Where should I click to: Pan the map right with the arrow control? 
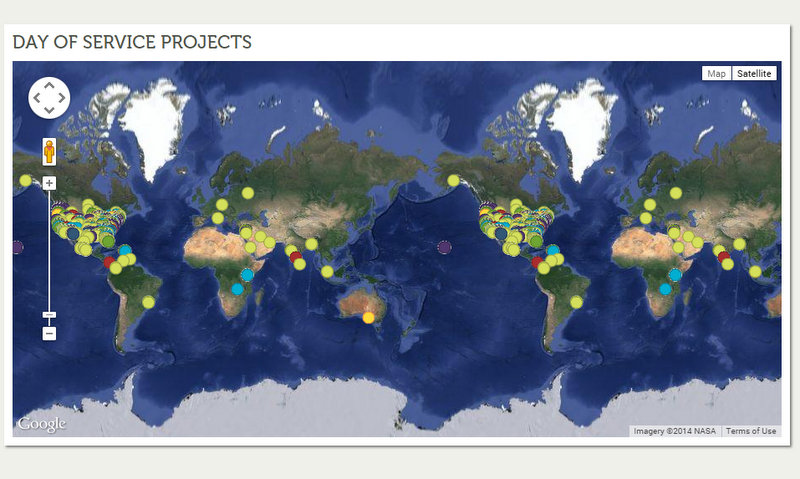61,97
